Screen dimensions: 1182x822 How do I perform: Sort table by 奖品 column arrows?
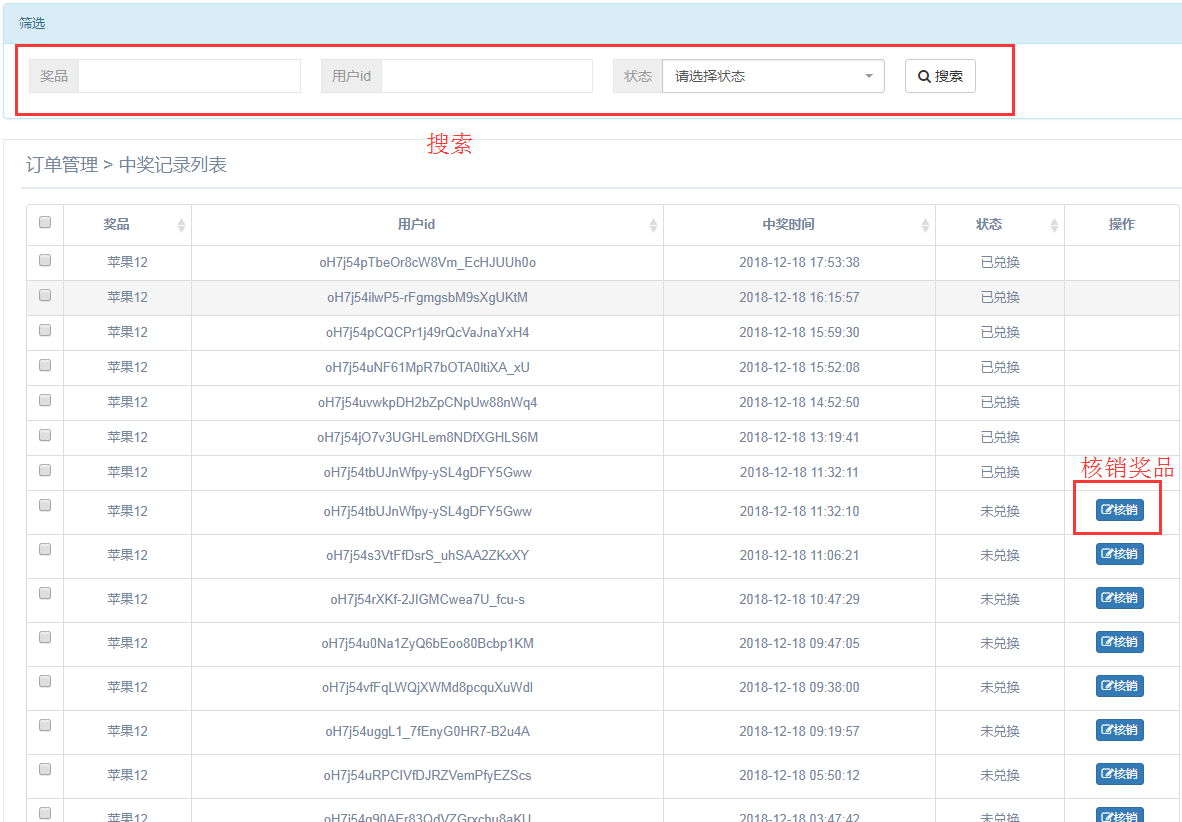coord(181,225)
